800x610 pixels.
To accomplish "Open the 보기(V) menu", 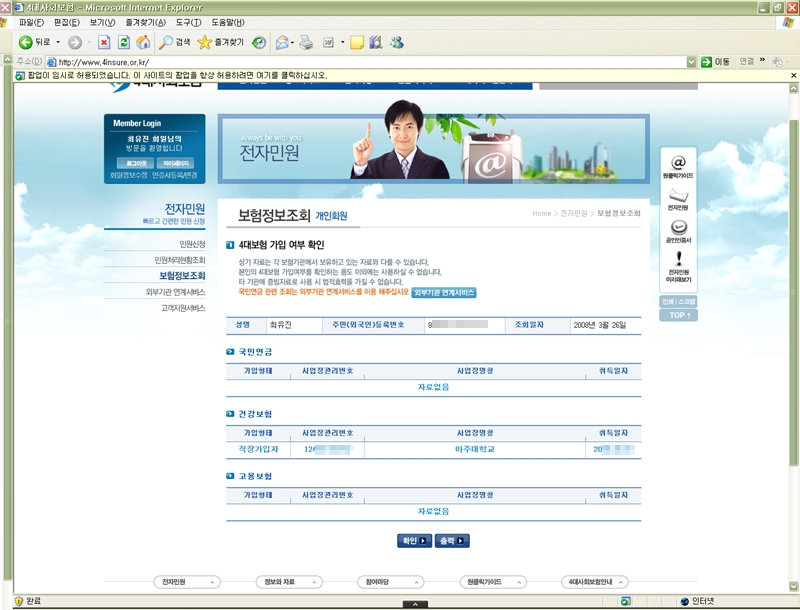I will tap(102, 22).
